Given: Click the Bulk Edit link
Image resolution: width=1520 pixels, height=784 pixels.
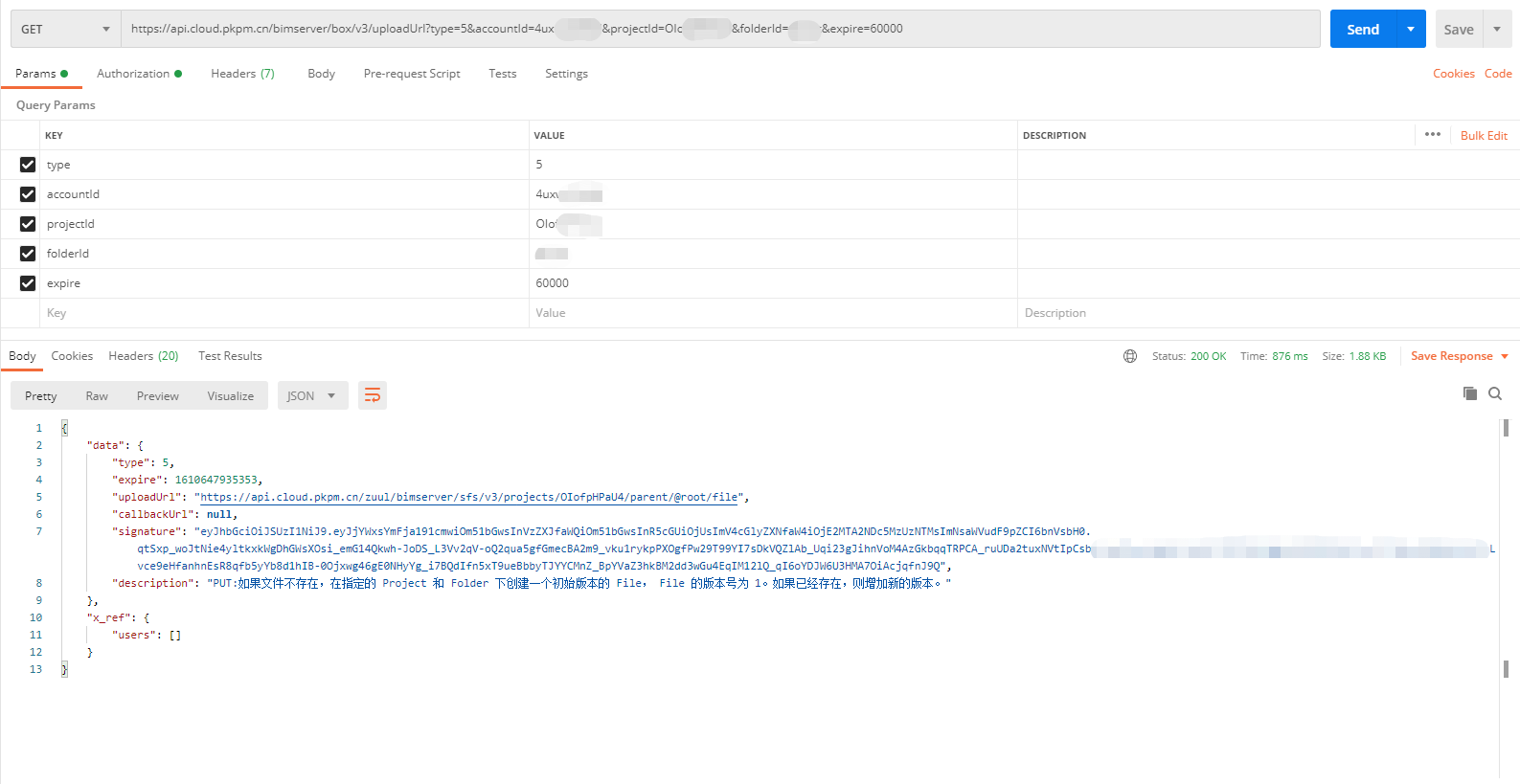Looking at the screenshot, I should [1484, 136].
